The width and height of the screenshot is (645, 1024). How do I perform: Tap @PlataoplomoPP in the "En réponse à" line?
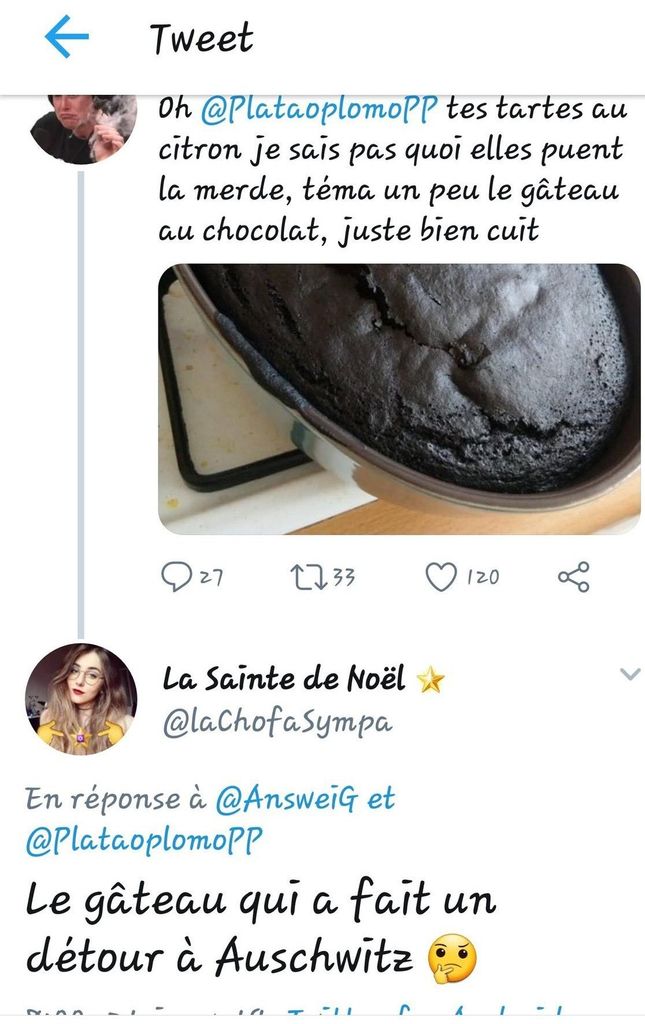[x=144, y=841]
